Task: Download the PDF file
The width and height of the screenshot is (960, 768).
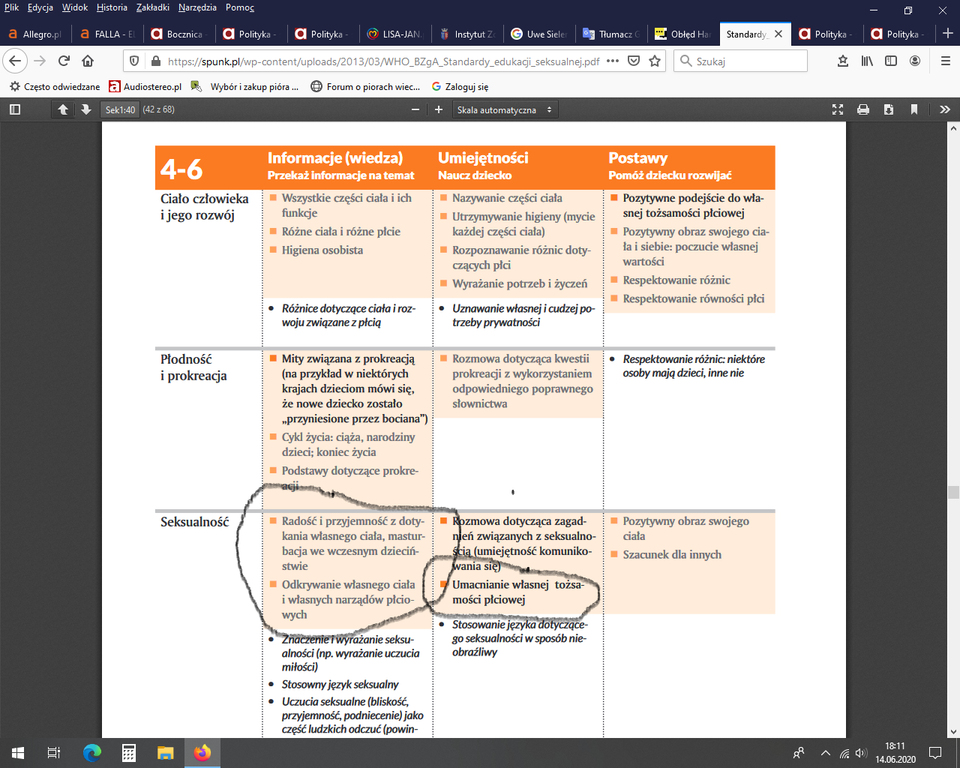Action: point(888,110)
